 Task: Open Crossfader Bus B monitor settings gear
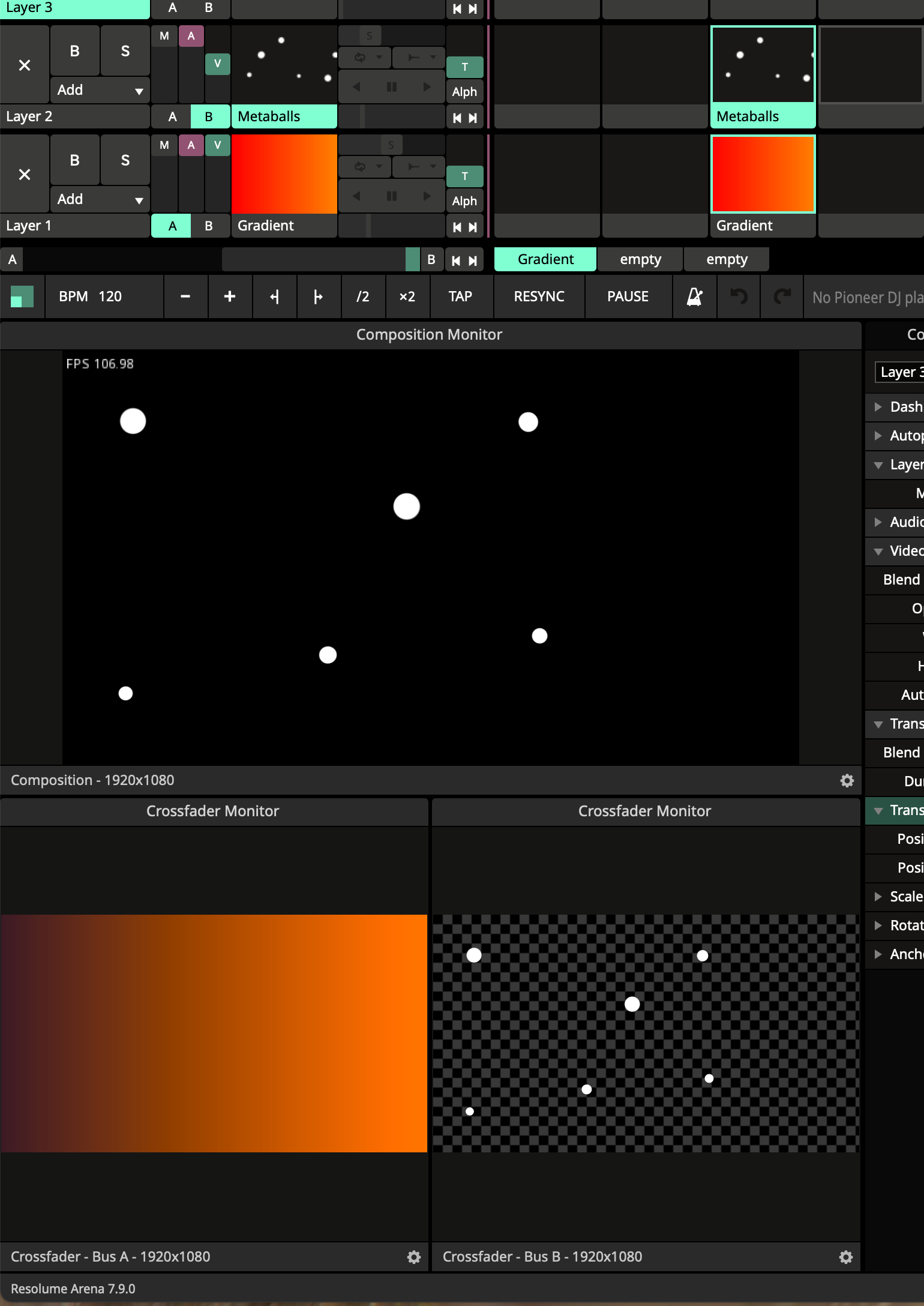(845, 1257)
